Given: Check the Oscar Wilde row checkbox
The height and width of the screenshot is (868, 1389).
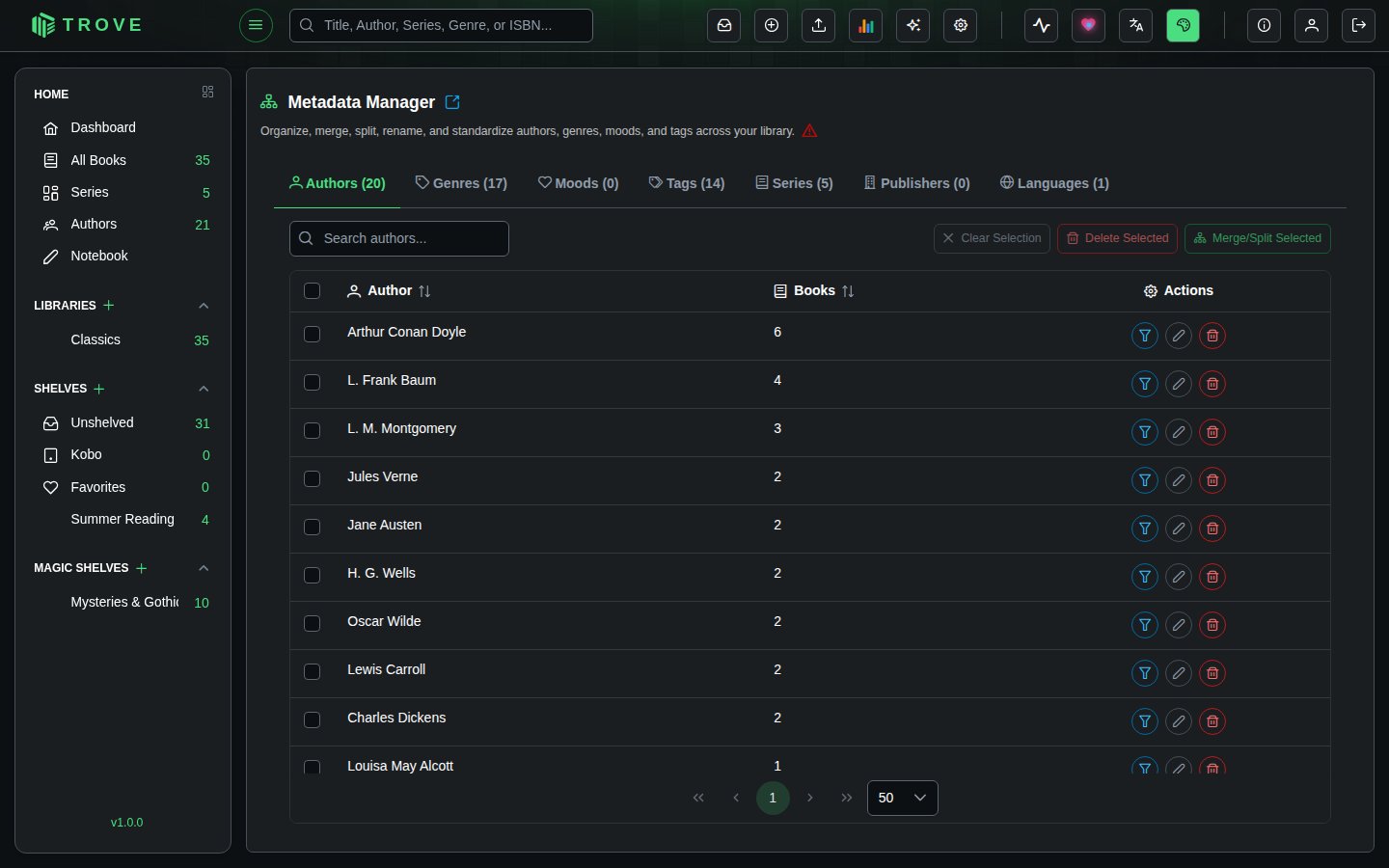Looking at the screenshot, I should (312, 623).
